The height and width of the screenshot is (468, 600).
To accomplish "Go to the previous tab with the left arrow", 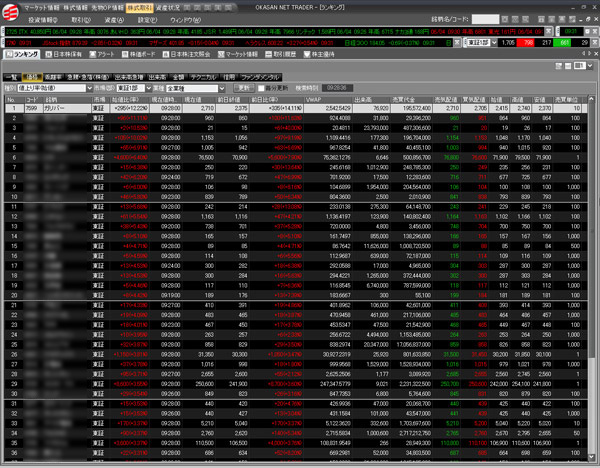I will (584, 54).
